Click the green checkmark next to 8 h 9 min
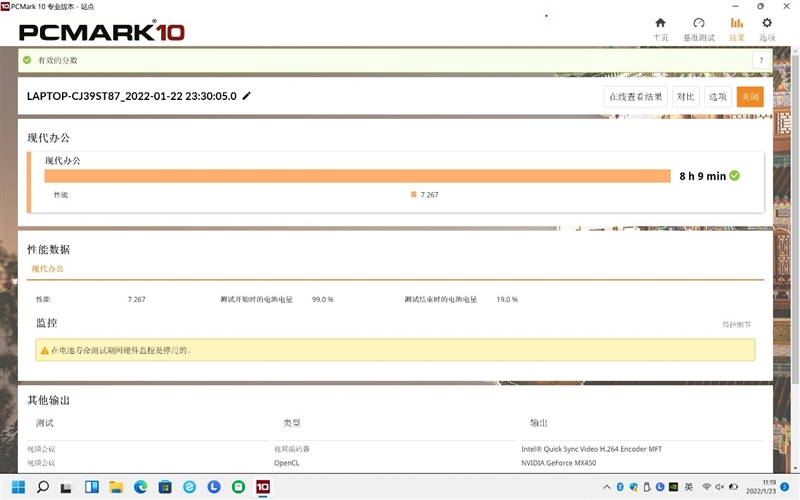 click(x=734, y=176)
